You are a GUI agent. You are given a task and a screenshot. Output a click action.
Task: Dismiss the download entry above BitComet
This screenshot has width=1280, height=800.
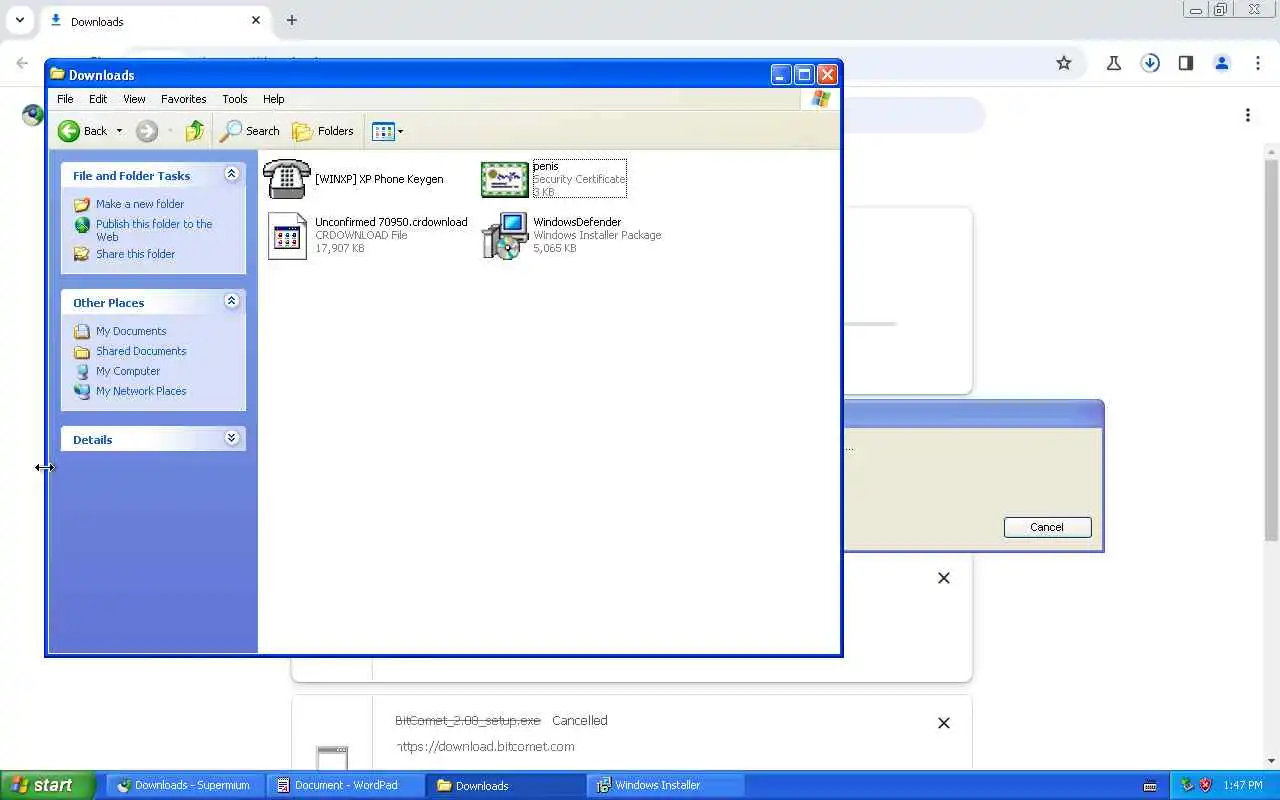click(944, 578)
